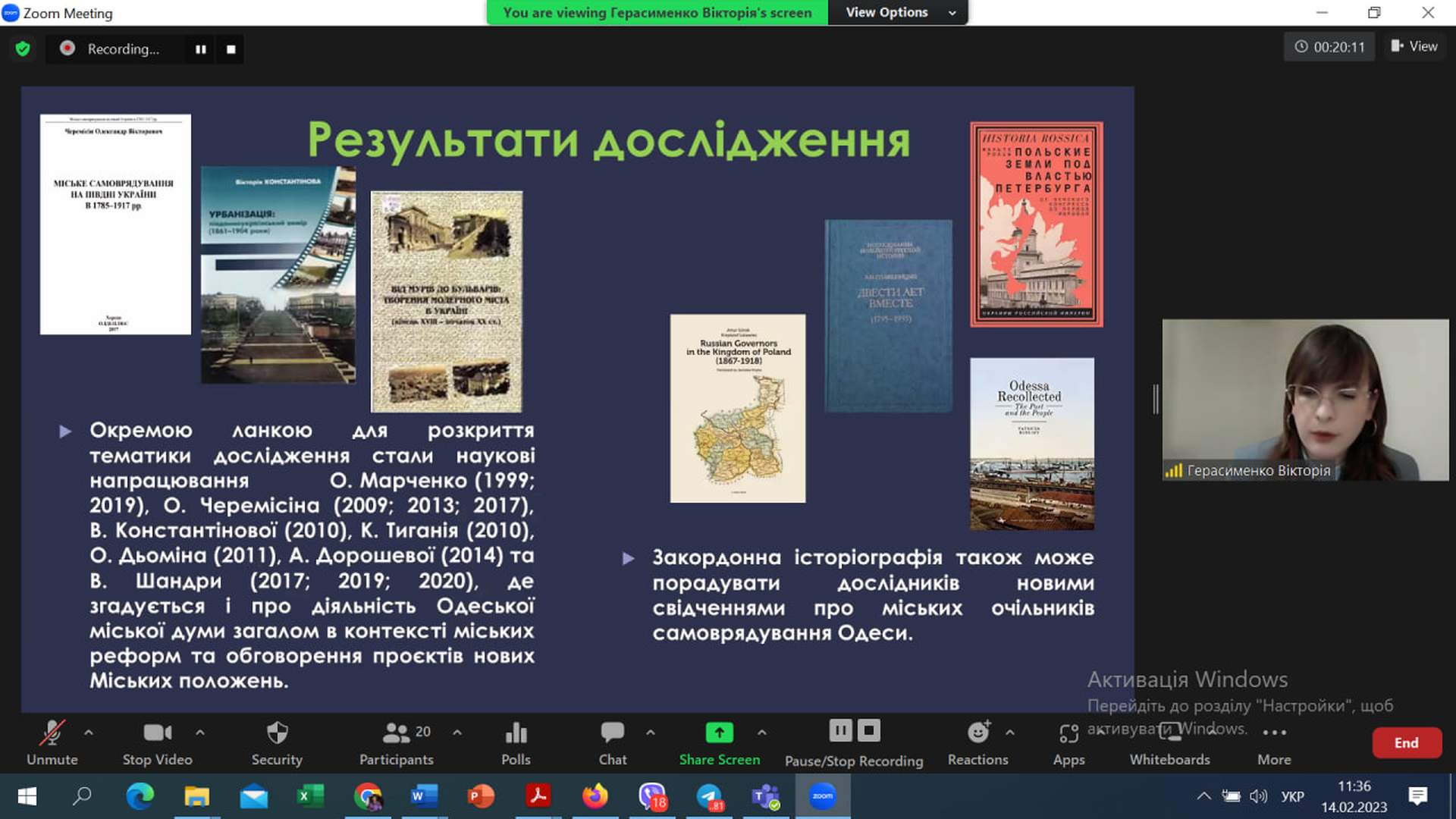Open Windows Search from the taskbar
This screenshot has height=819, width=1456.
coord(82,796)
